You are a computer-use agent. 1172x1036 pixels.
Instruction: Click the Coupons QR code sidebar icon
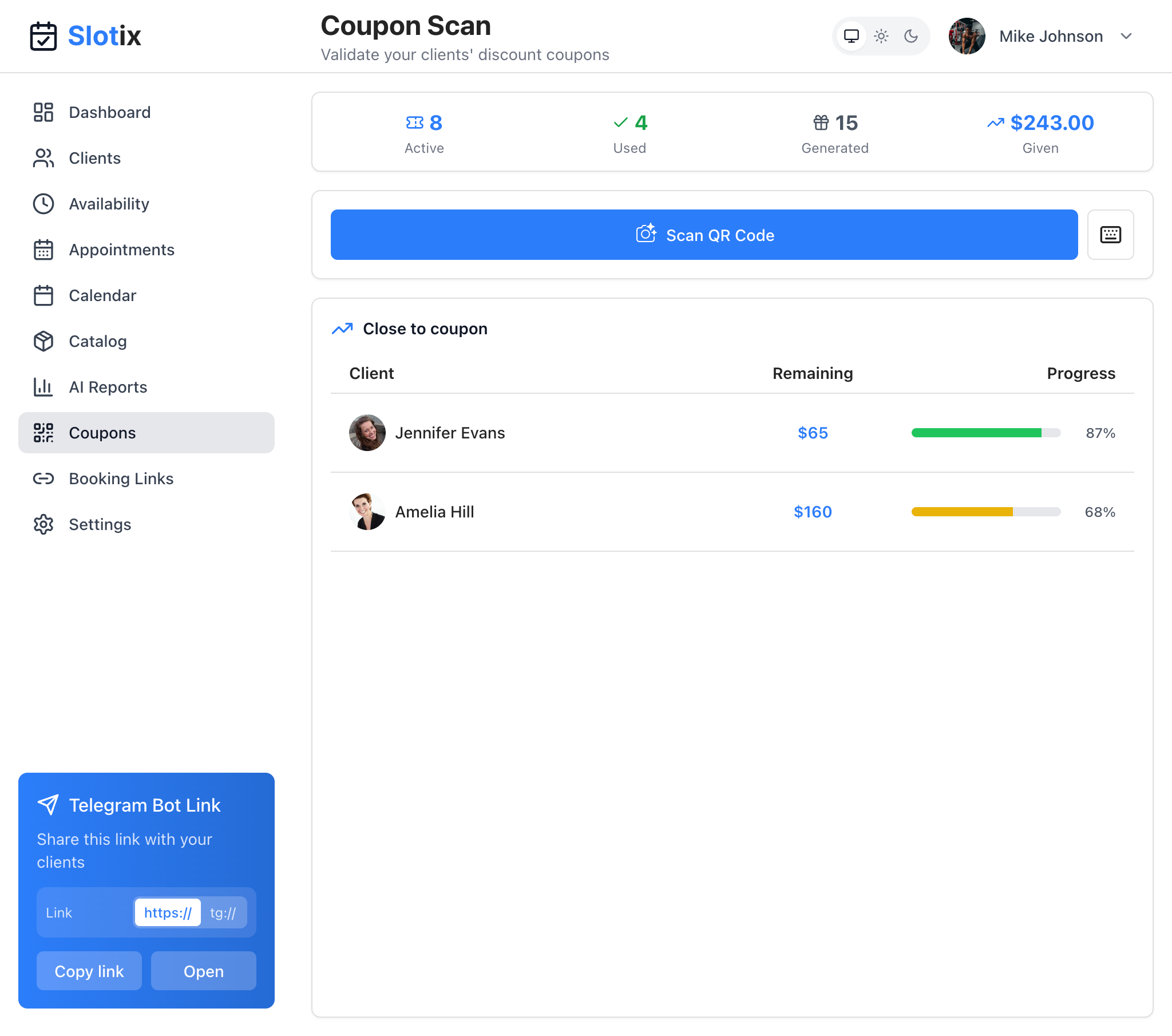pos(43,433)
